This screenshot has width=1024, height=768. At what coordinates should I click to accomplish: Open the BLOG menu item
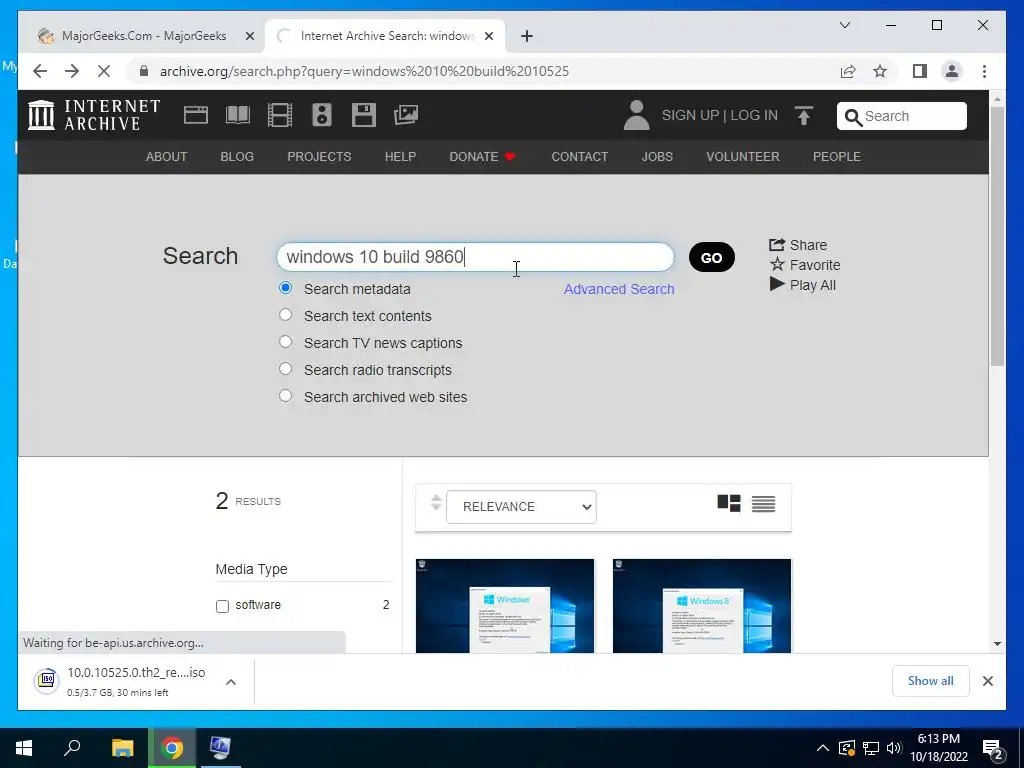(x=237, y=157)
